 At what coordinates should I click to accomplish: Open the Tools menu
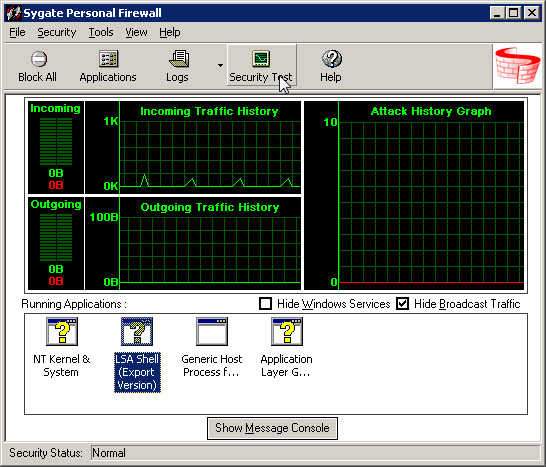click(101, 32)
